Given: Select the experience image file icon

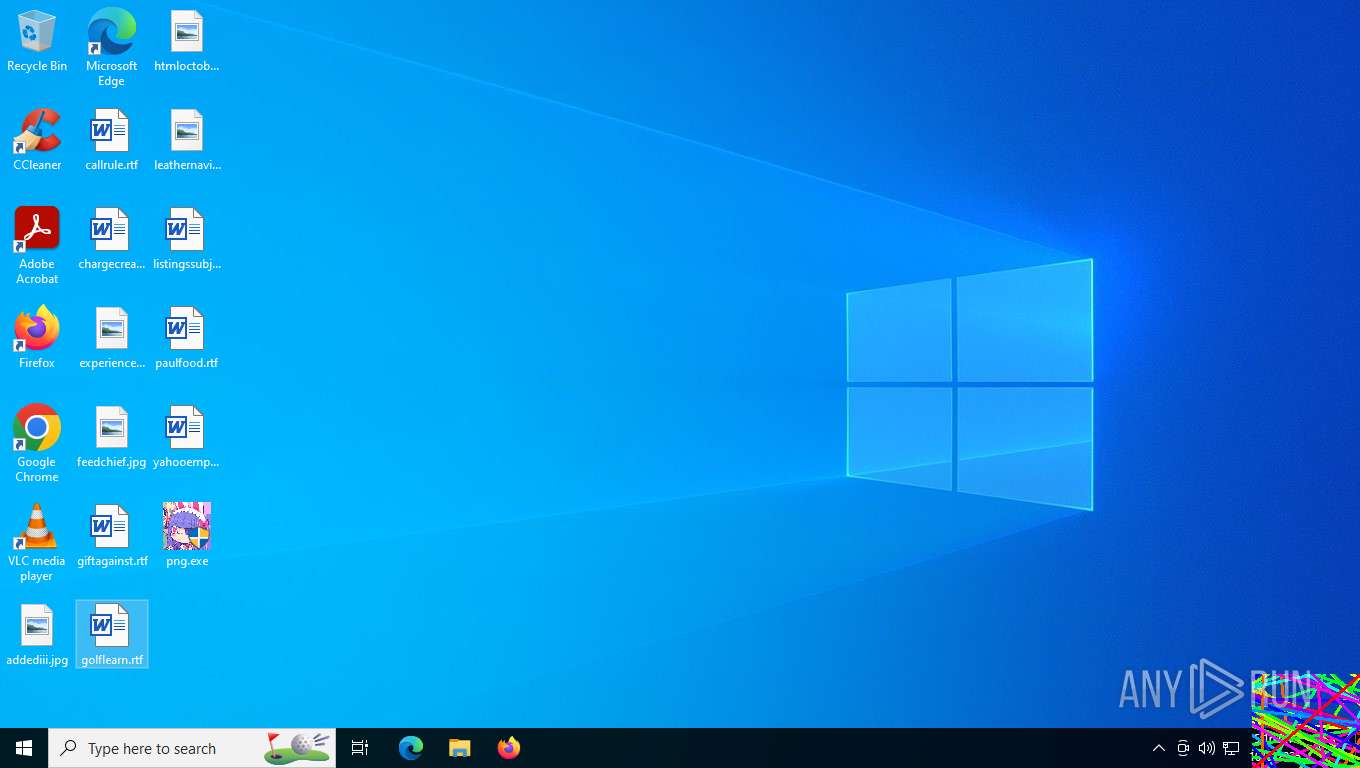Looking at the screenshot, I should (x=111, y=339).
